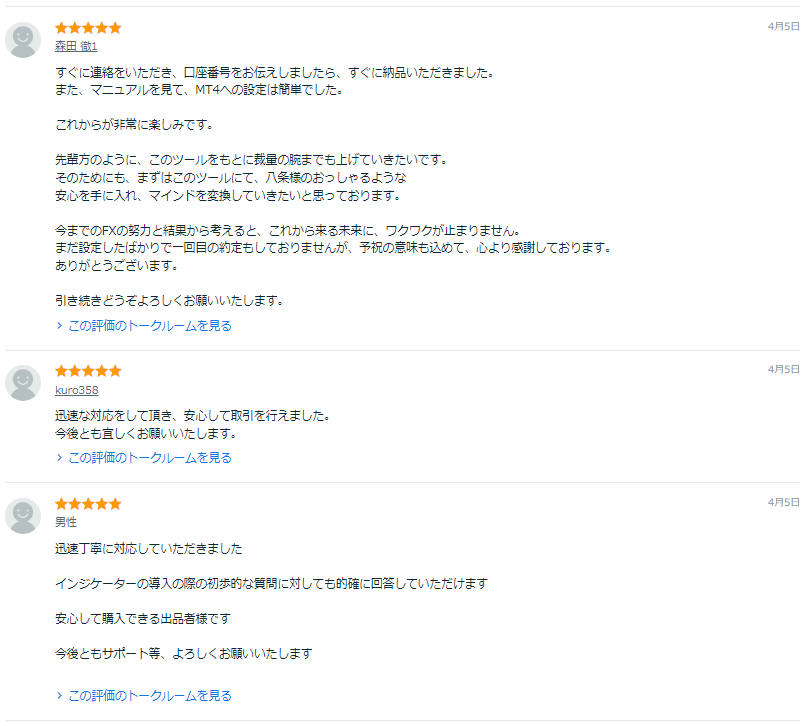
Task: Click the five-star rating above 森田 徹1
Action: pos(88,28)
